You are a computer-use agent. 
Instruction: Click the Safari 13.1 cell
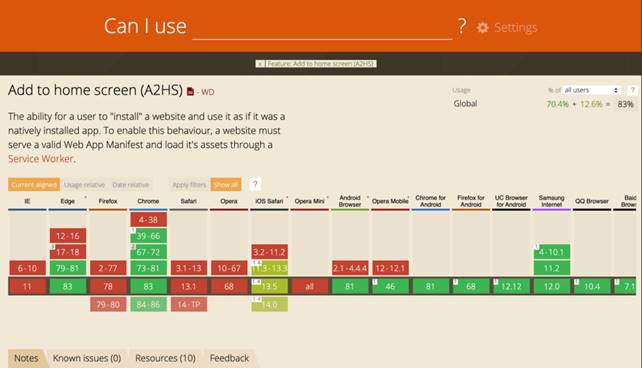189,286
